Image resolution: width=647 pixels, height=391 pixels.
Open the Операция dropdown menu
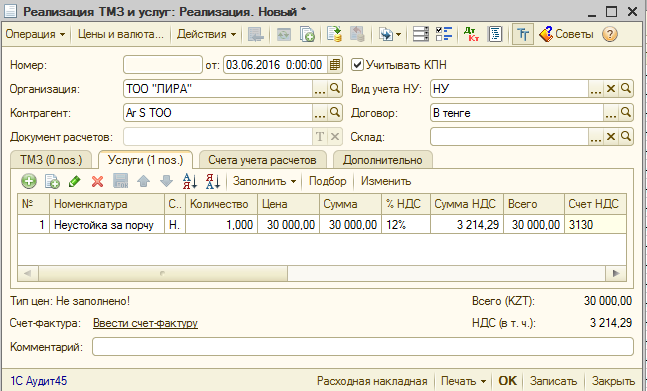click(35, 34)
